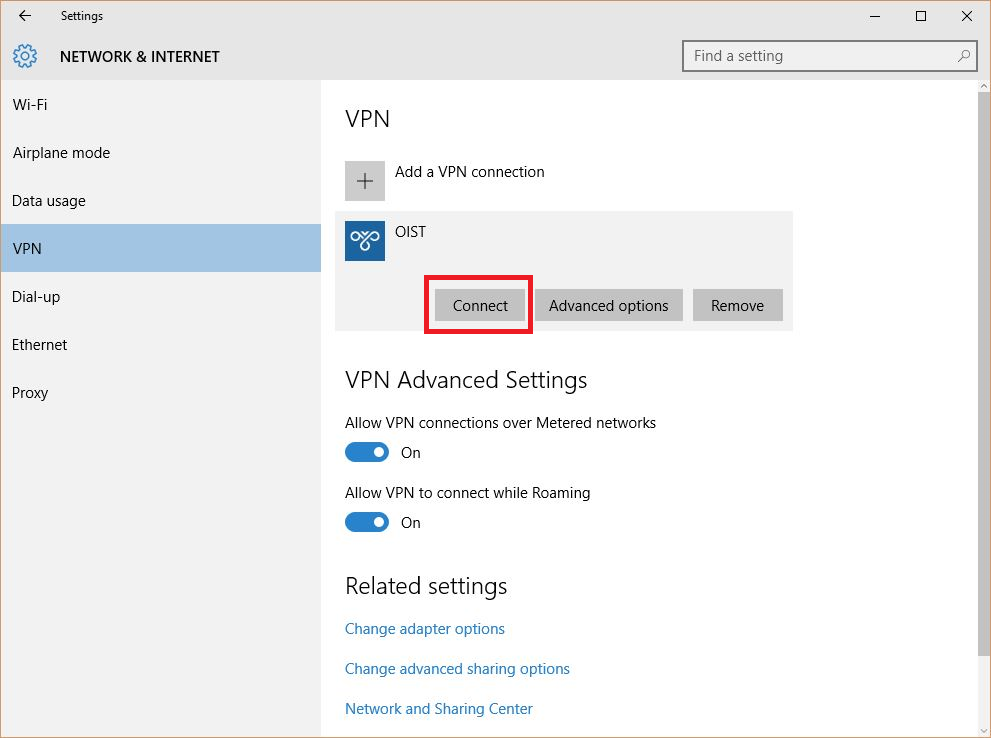
Task: Select Airplane mode in sidebar
Action: point(61,153)
